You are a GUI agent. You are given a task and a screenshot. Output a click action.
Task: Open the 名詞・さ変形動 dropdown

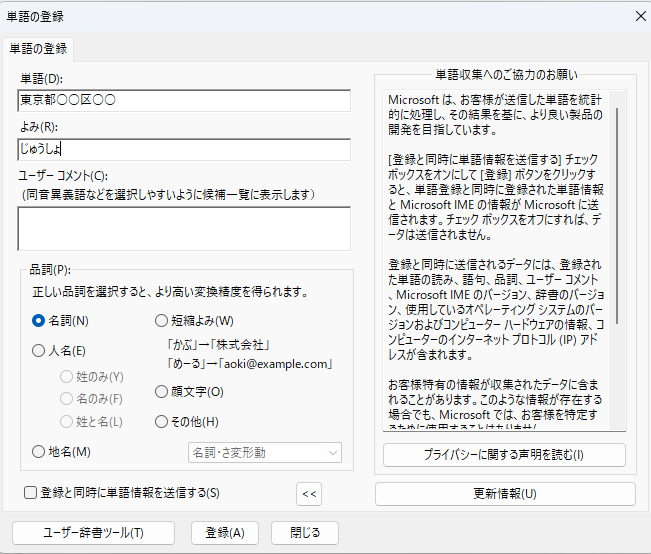265,453
